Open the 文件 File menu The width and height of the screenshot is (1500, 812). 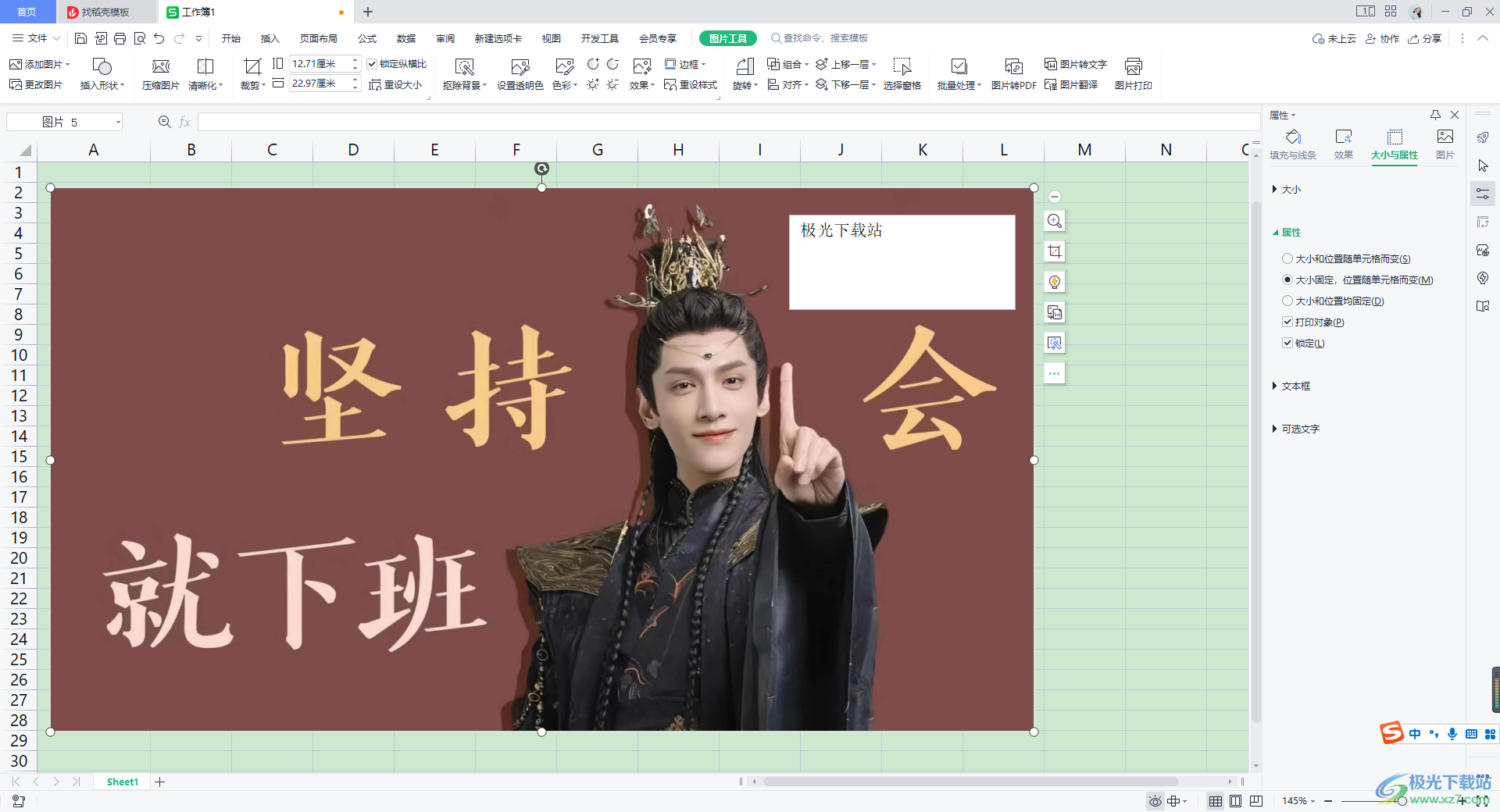36,38
